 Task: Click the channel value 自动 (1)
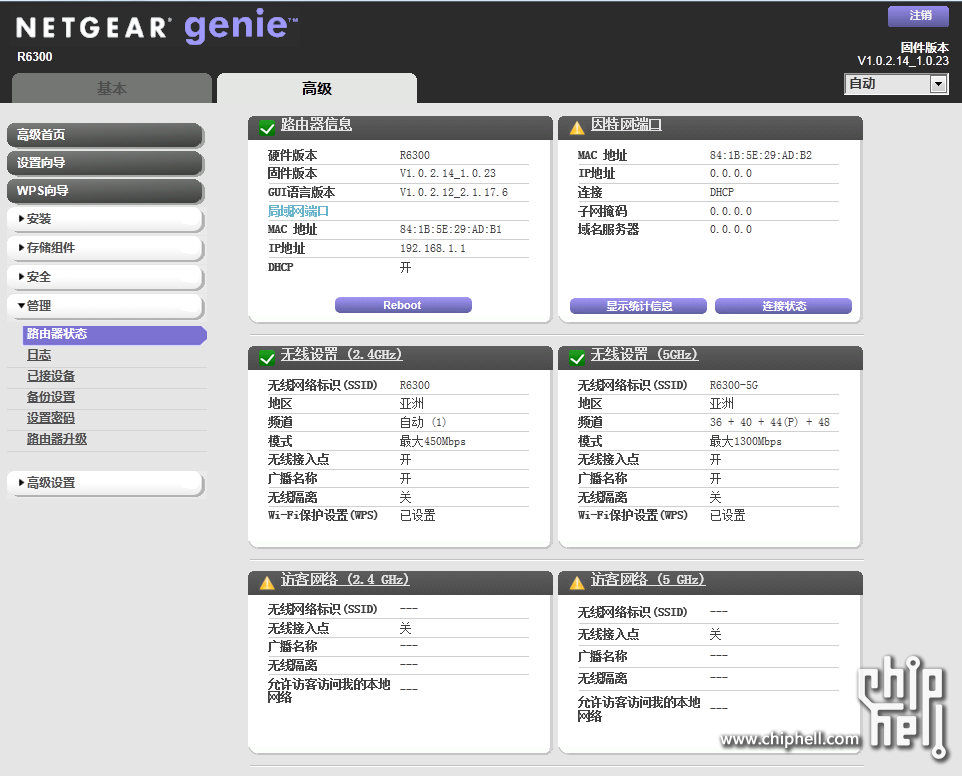click(423, 422)
